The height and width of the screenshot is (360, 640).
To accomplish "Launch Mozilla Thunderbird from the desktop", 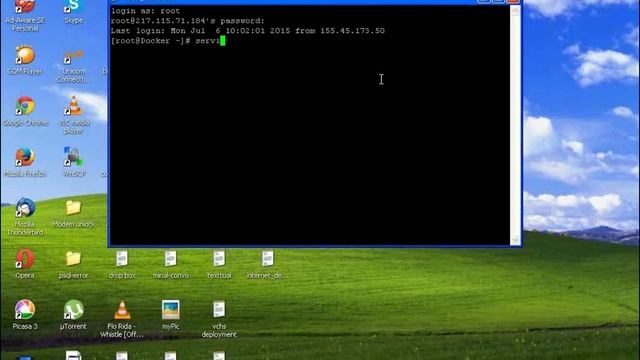I will point(25,217).
